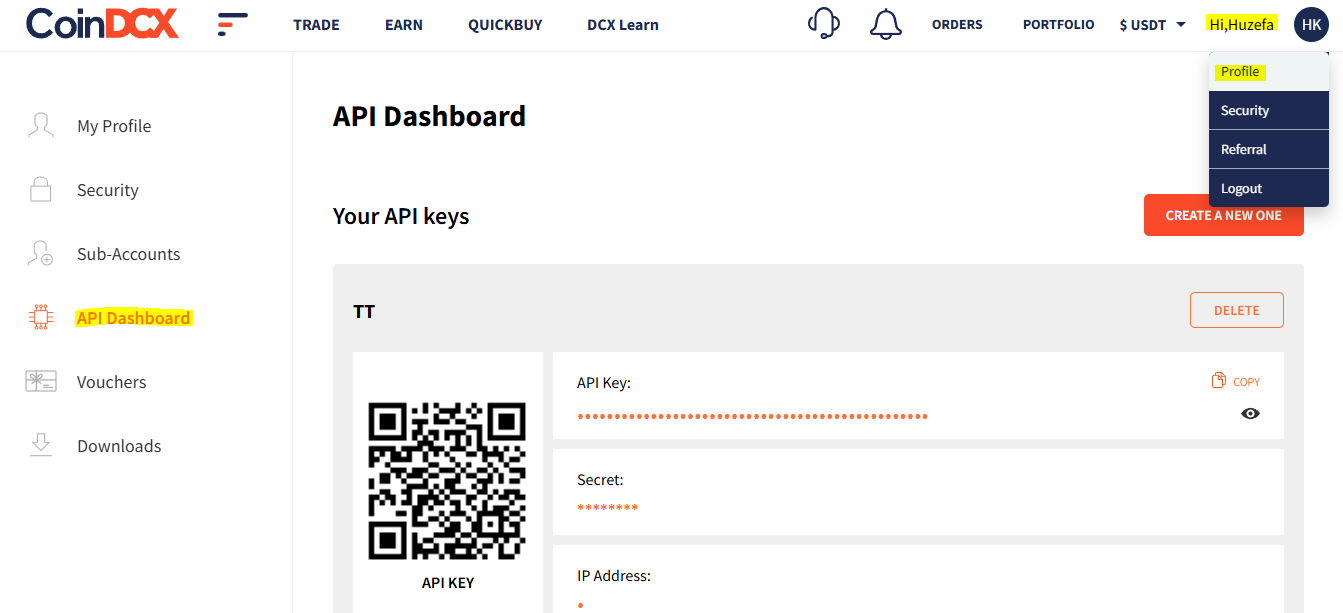This screenshot has height=613, width=1343.
Task: Click the CoinDCX logo
Action: (x=102, y=24)
